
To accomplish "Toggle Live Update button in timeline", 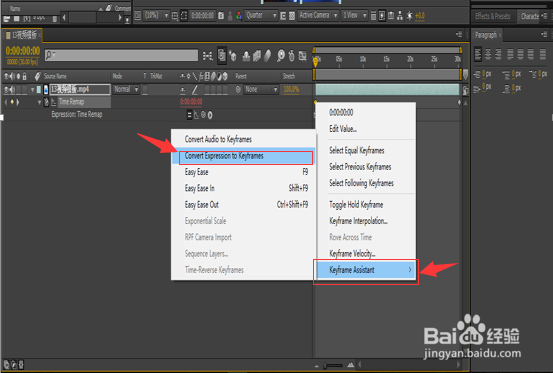I will tap(221, 56).
